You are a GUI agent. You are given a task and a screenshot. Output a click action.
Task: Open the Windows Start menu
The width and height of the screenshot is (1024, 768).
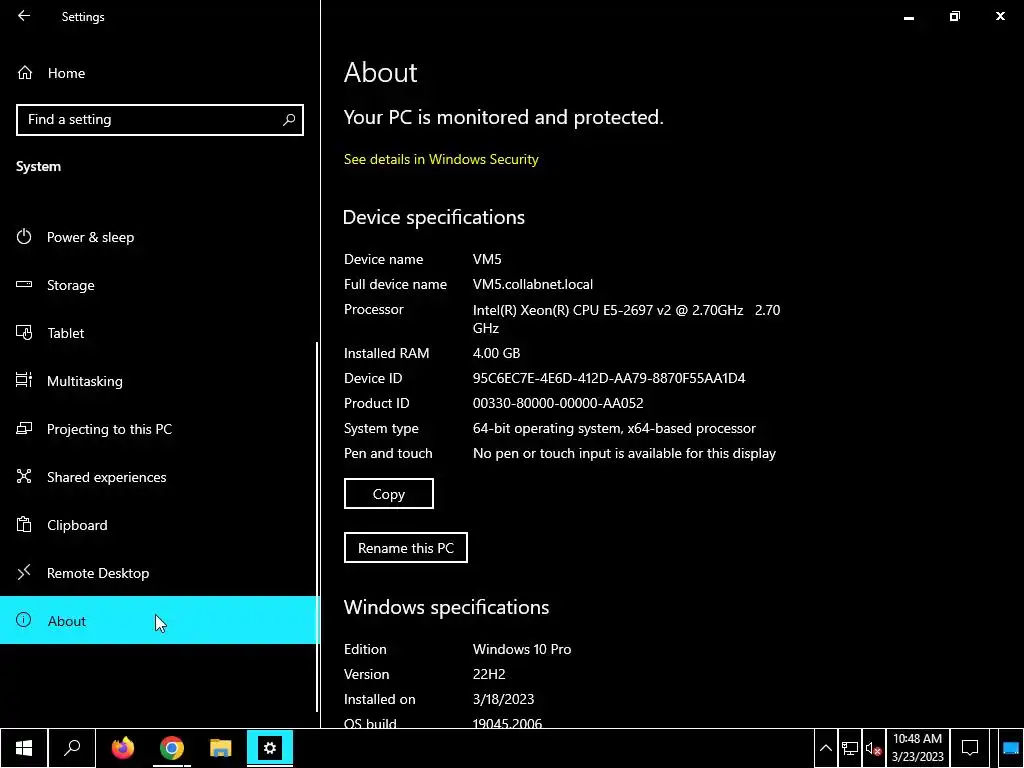[x=24, y=748]
